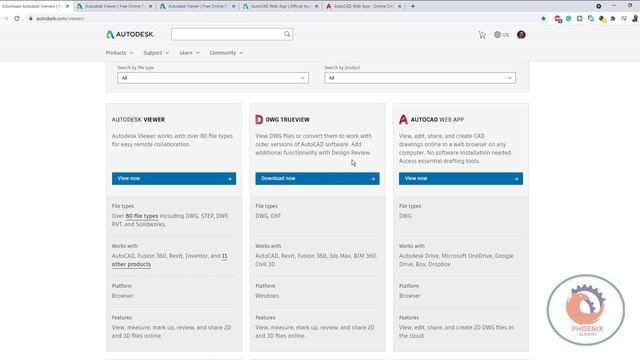Open a new browser tab with the plus button
Image resolution: width=640 pixels, height=360 pixels.
pyautogui.click(x=413, y=6)
